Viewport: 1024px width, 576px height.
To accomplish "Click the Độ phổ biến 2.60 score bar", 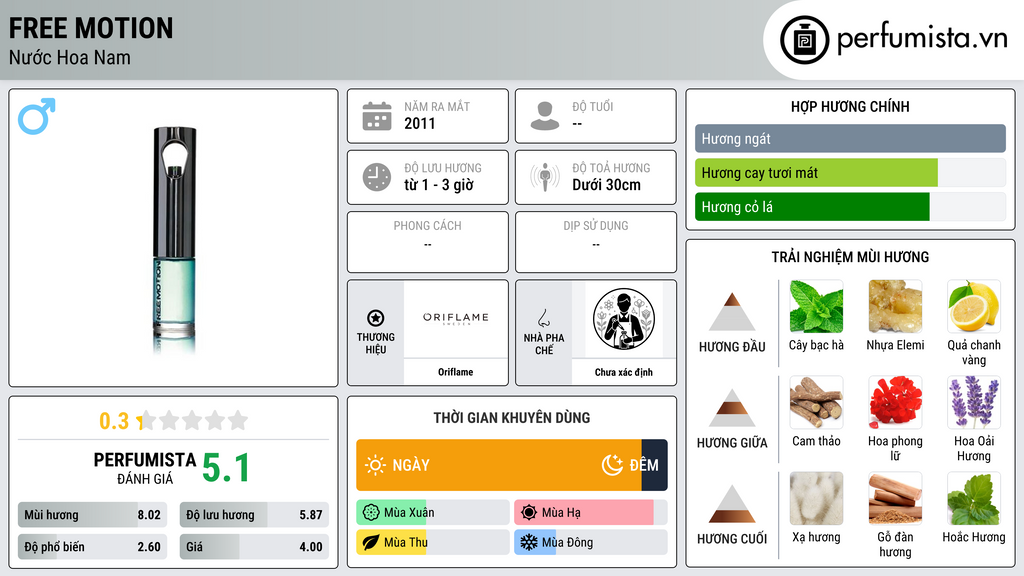I will (92, 547).
